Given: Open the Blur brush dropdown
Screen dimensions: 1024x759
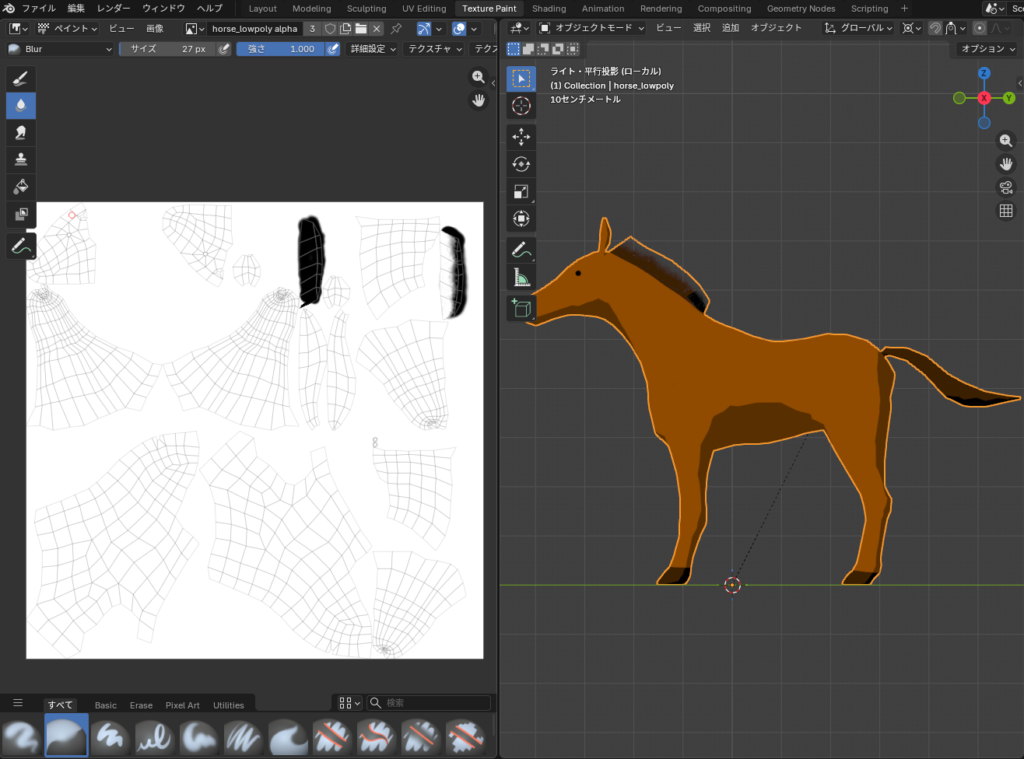Looking at the screenshot, I should point(60,48).
